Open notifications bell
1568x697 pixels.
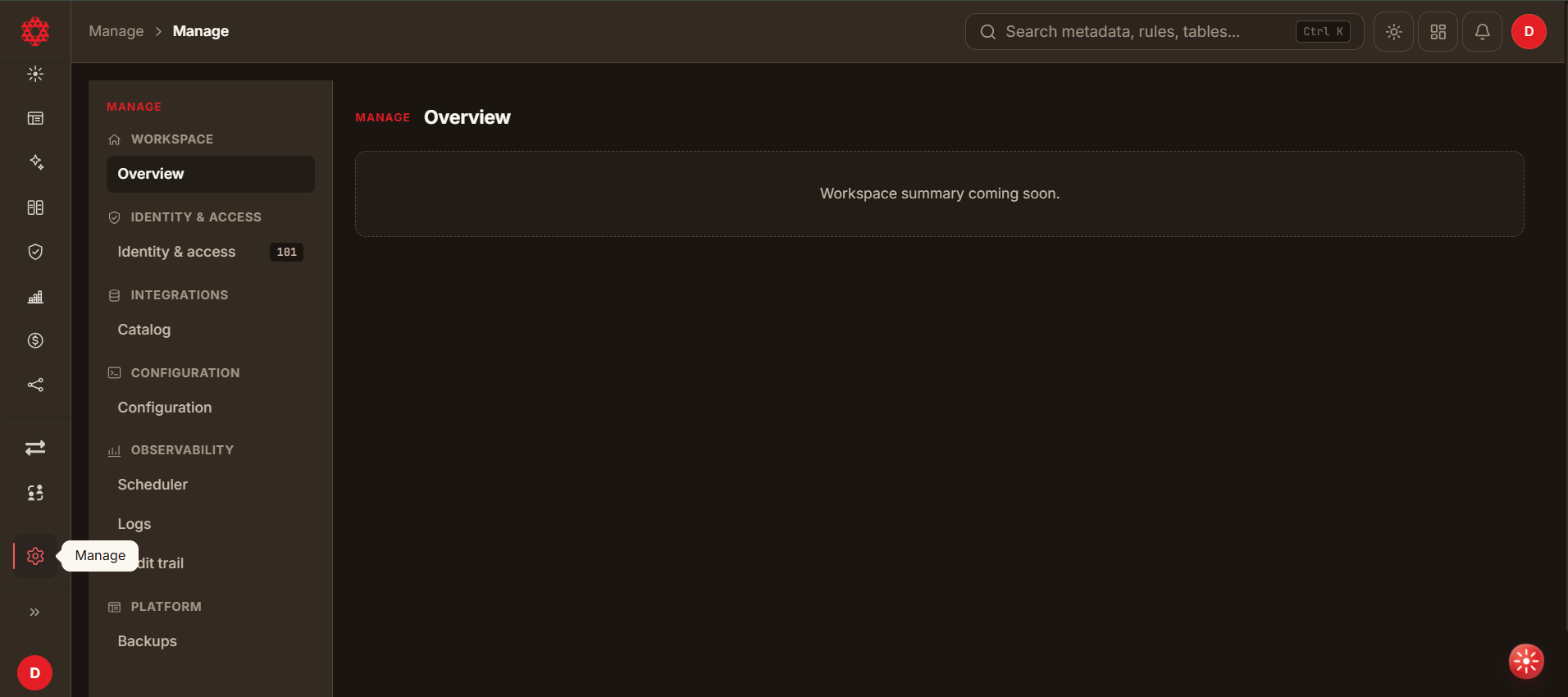[x=1482, y=32]
